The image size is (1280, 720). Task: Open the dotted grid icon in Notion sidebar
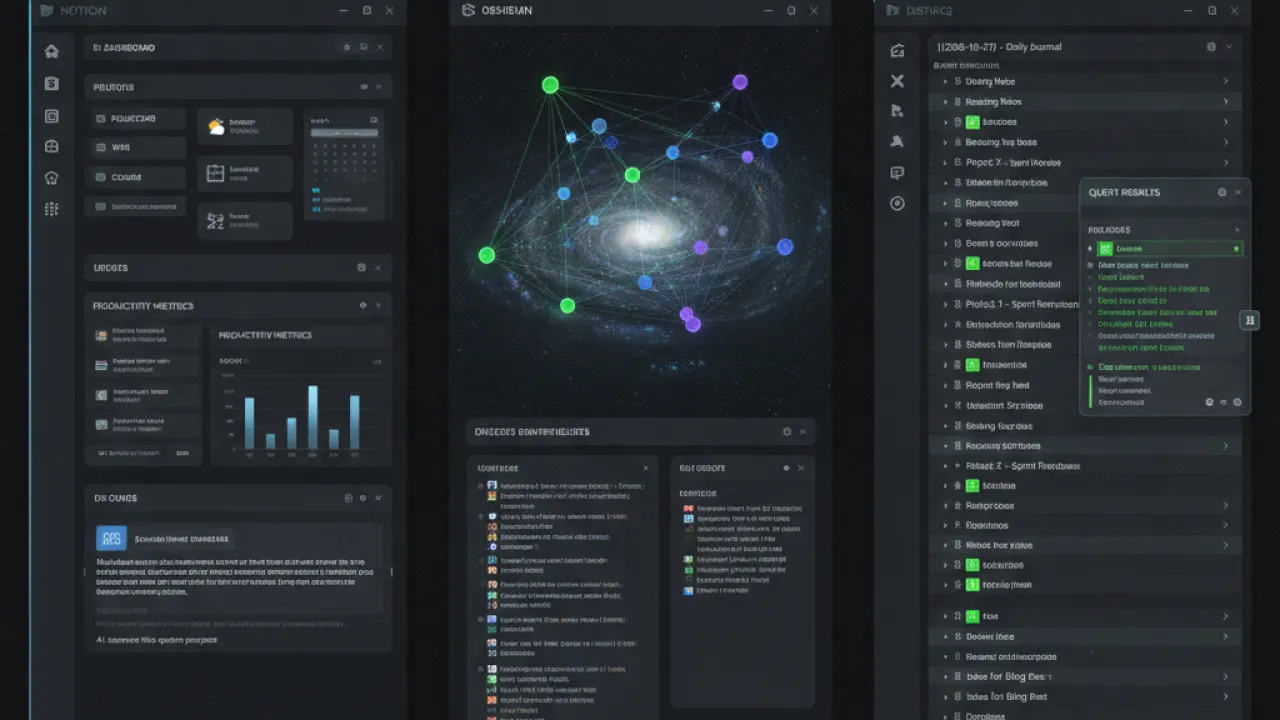[52, 209]
